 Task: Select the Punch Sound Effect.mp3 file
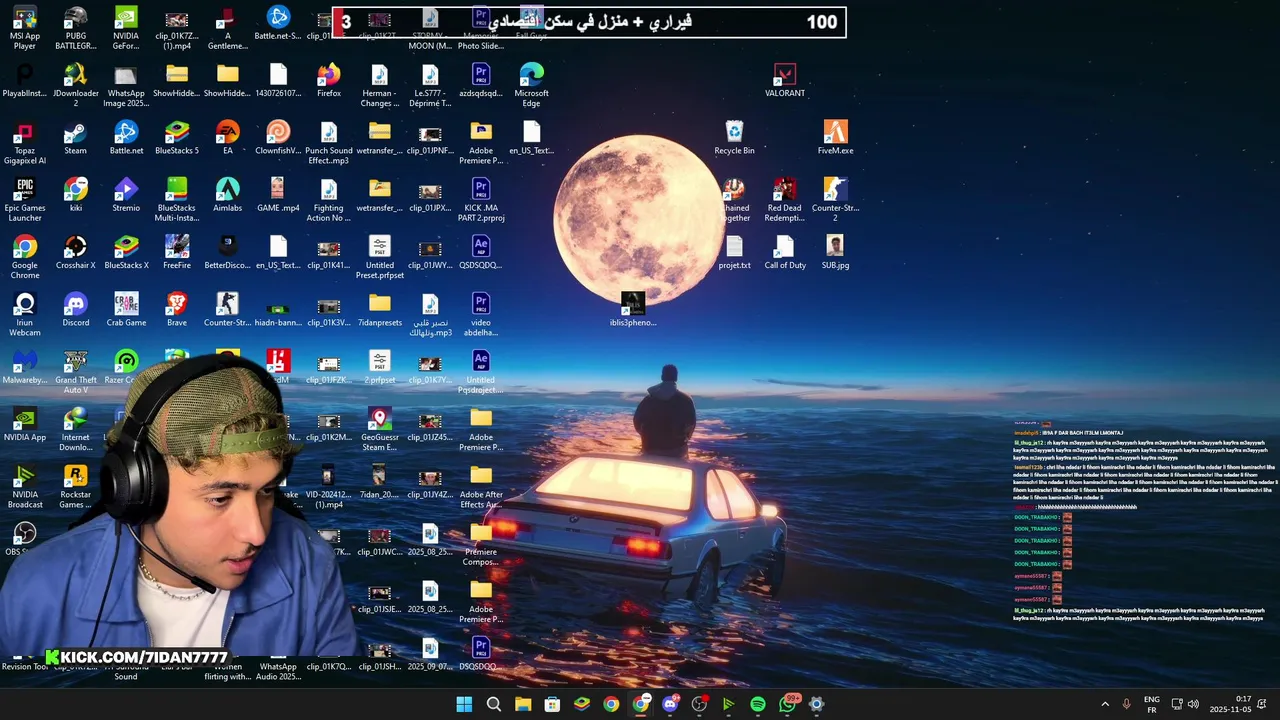(x=329, y=143)
